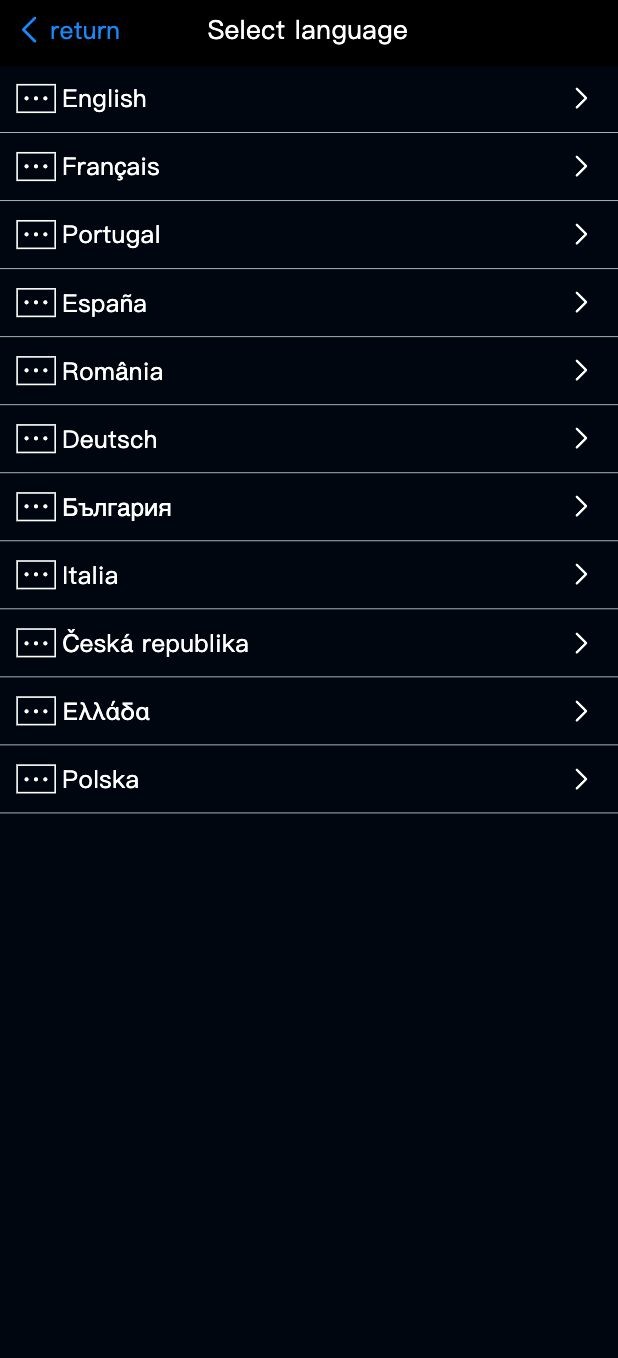This screenshot has height=1358, width=618.
Task: Click the keyboard icon beside Polska
Action: point(36,779)
